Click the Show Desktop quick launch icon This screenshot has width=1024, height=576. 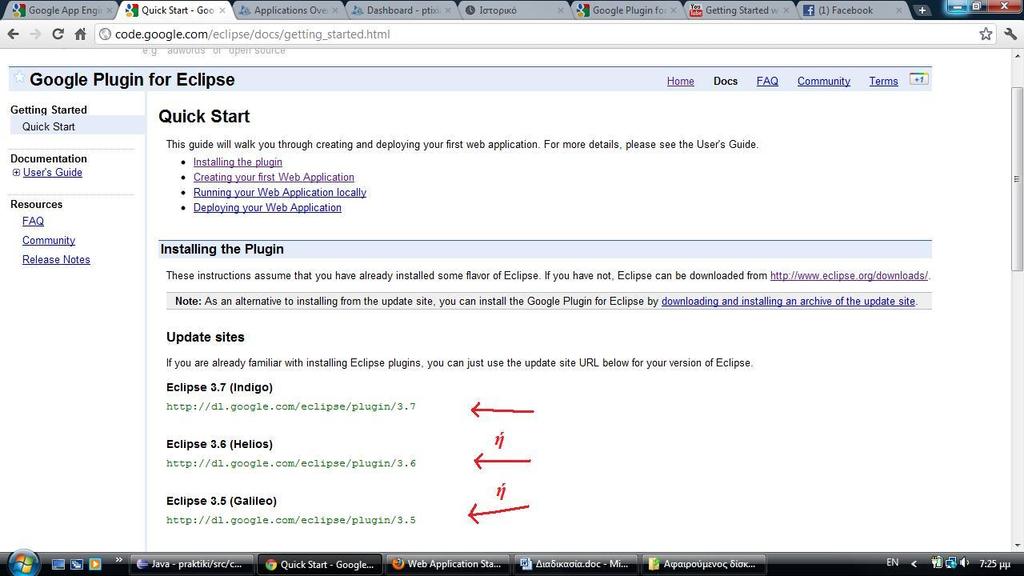coord(58,564)
